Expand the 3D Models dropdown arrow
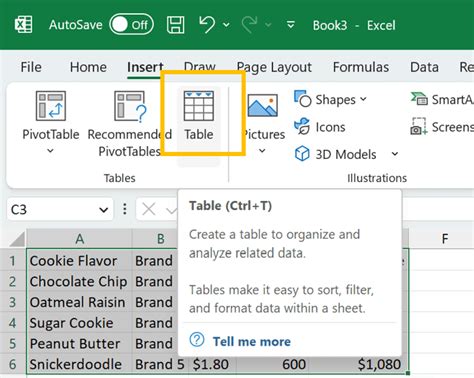This screenshot has width=474, height=378. click(395, 154)
